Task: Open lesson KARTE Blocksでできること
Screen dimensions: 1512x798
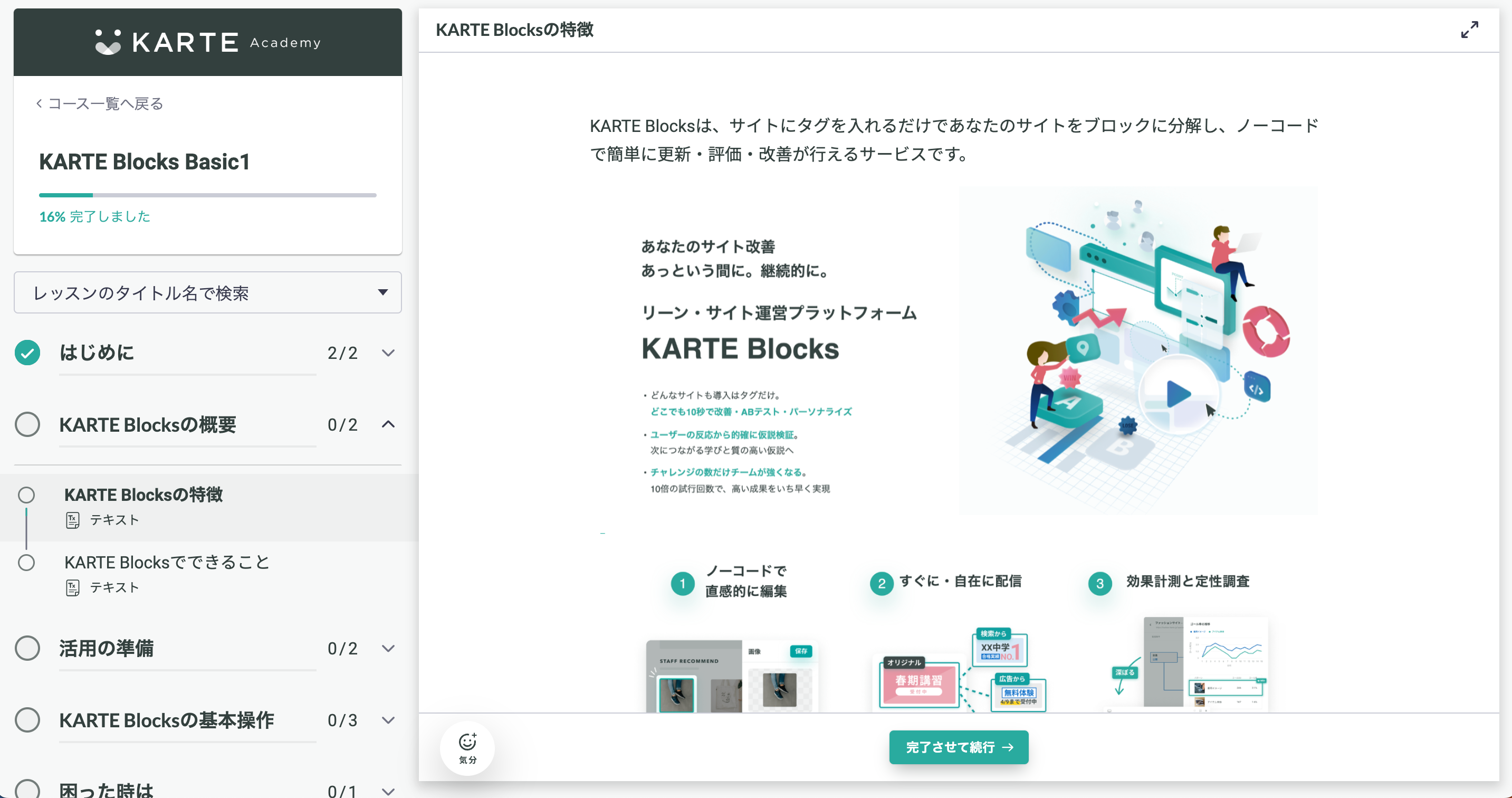Action: [x=167, y=563]
